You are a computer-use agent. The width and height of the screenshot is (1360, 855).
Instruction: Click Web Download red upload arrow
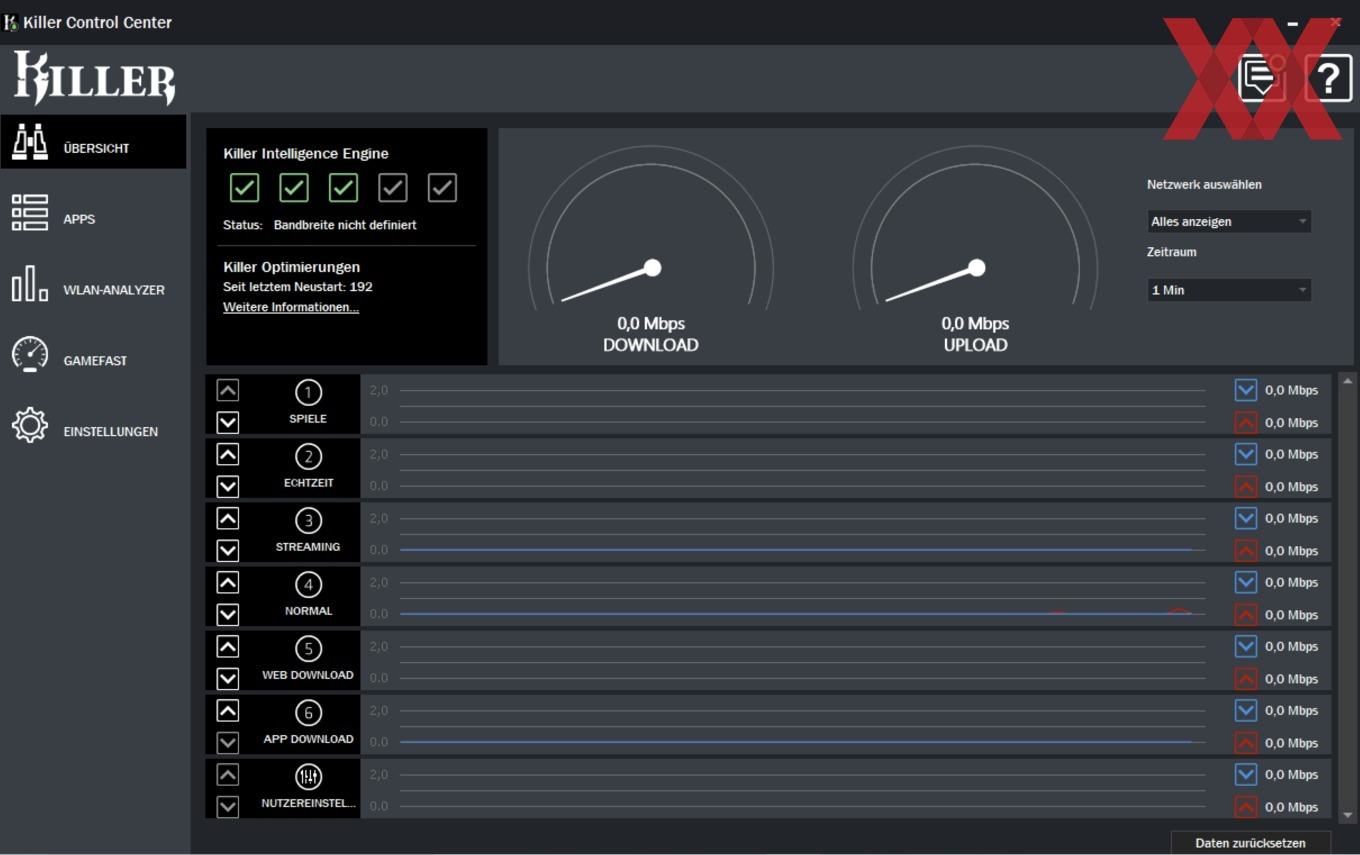tap(1246, 678)
